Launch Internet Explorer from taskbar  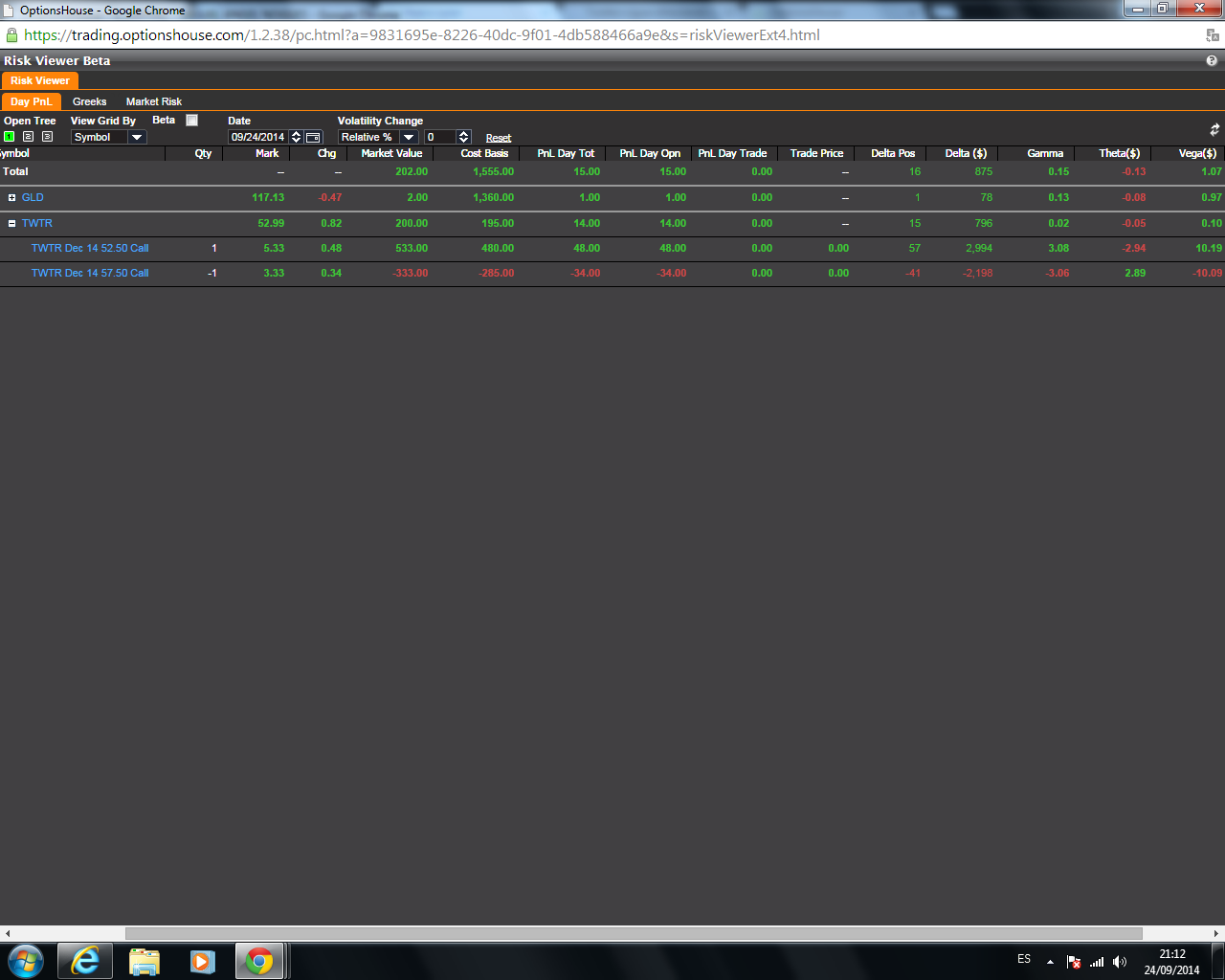click(x=85, y=960)
